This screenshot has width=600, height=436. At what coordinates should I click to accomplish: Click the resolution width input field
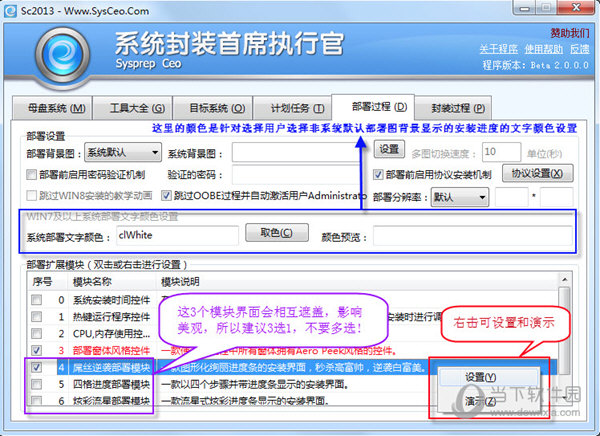(x=511, y=197)
